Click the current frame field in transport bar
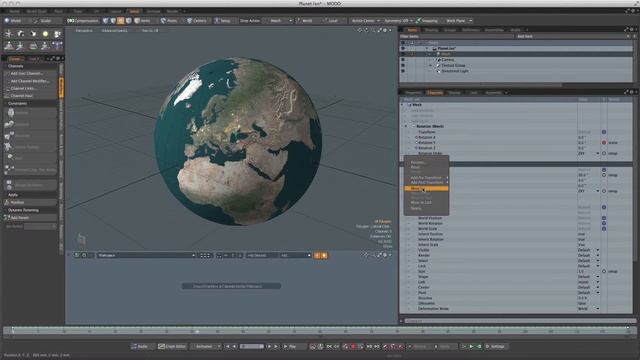 click(x=252, y=346)
